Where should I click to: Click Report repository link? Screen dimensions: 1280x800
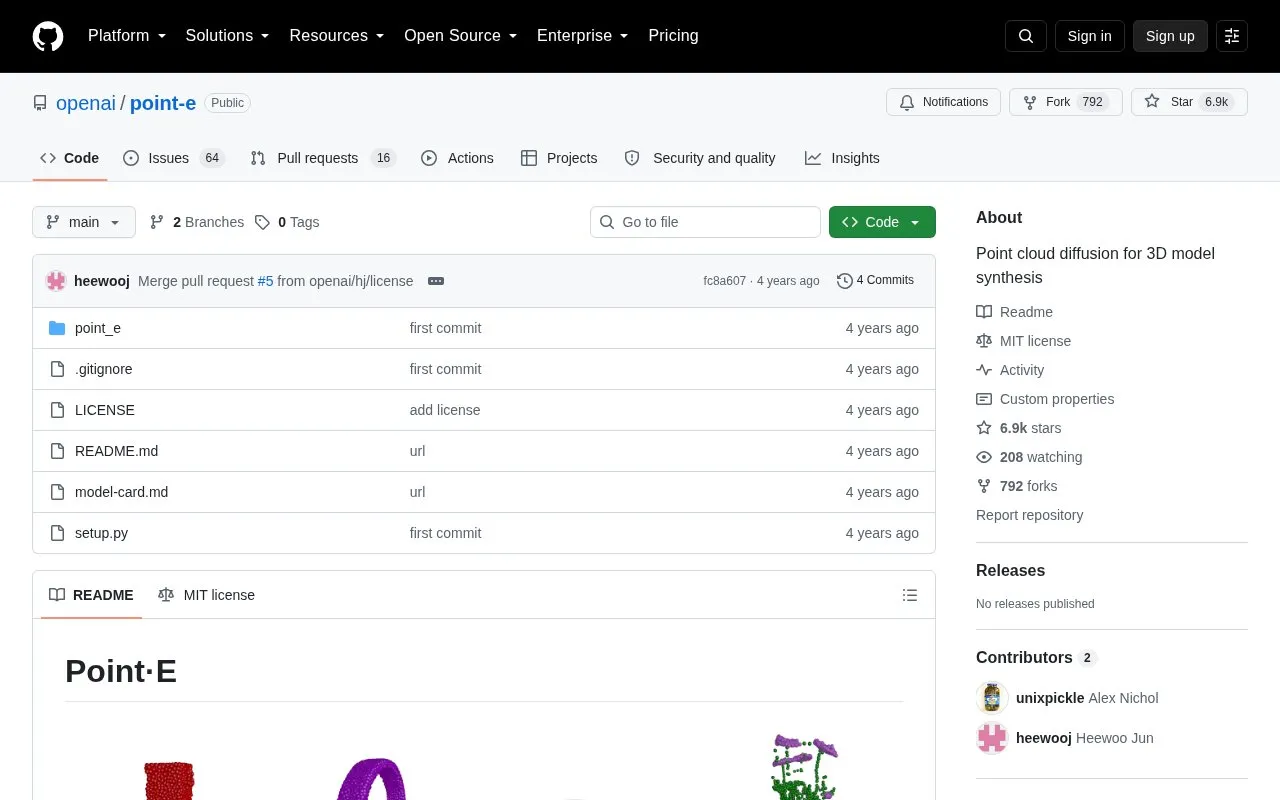(1029, 515)
